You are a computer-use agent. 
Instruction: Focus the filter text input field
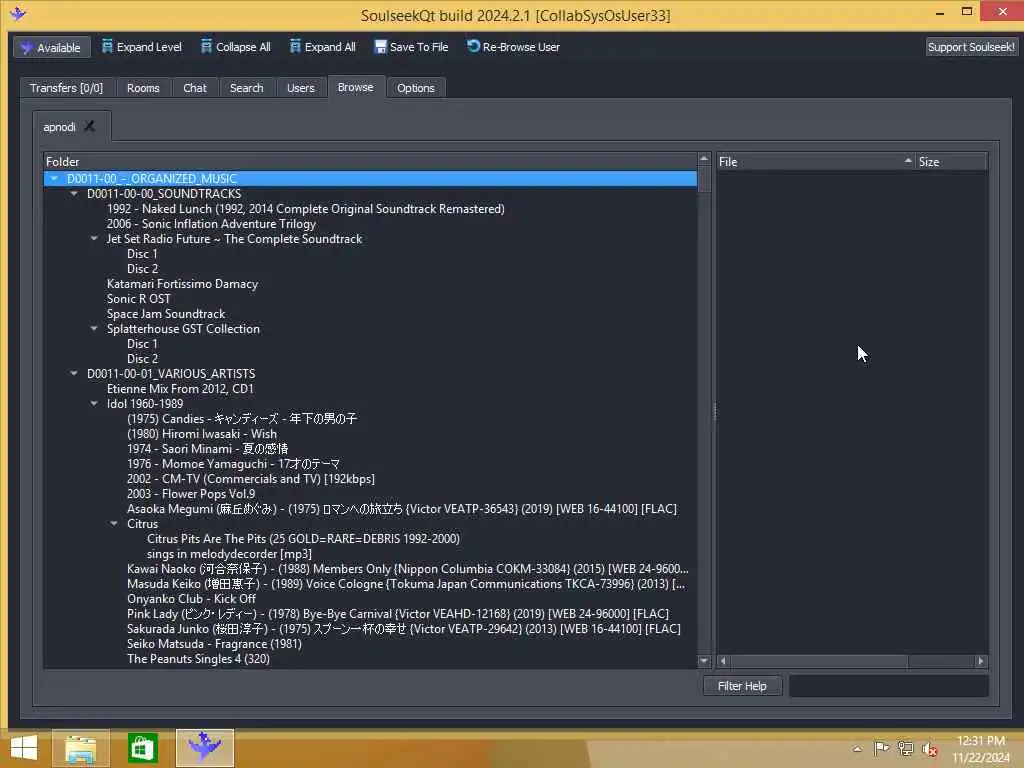tap(888, 686)
